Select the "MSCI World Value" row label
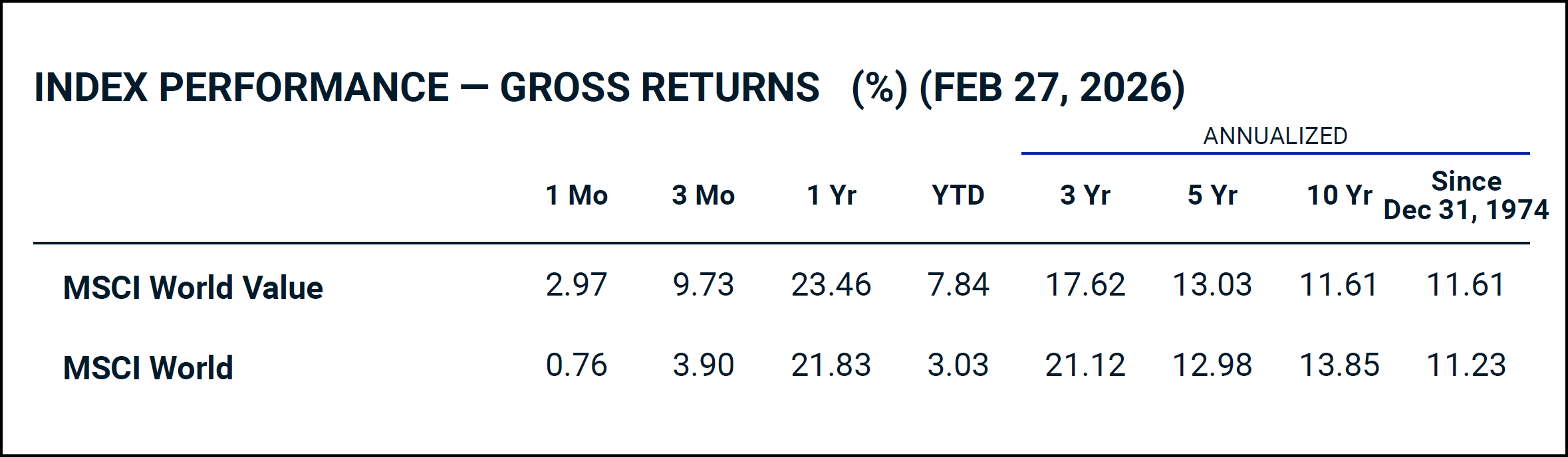 coord(193,288)
